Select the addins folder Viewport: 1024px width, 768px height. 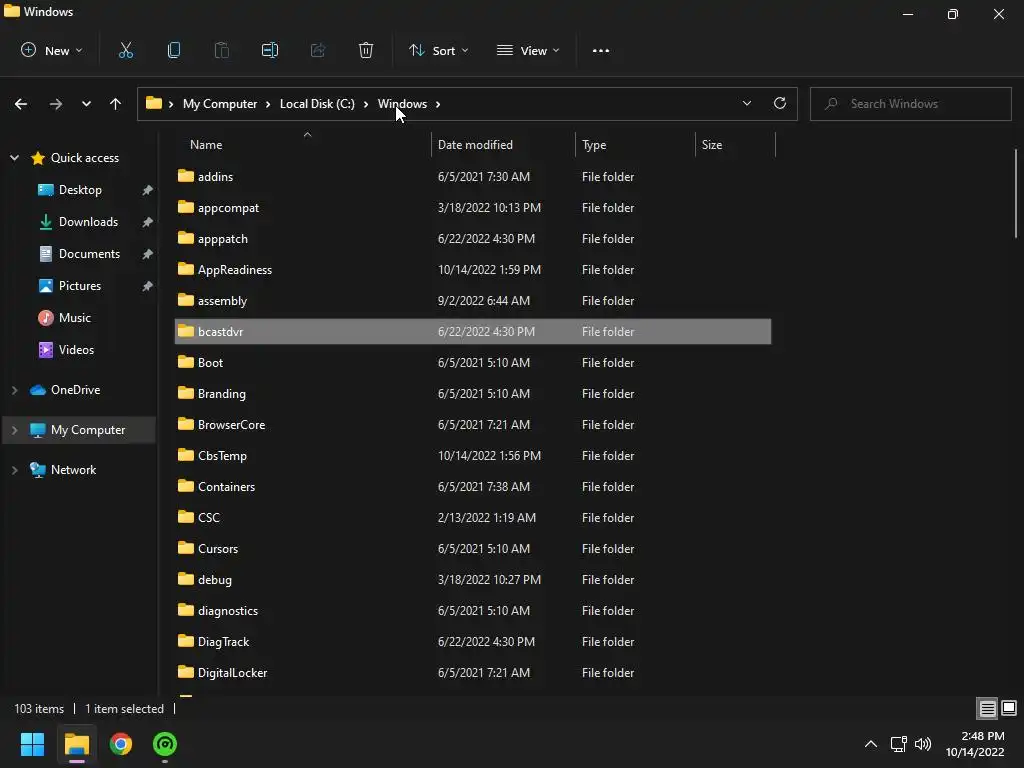click(473, 176)
